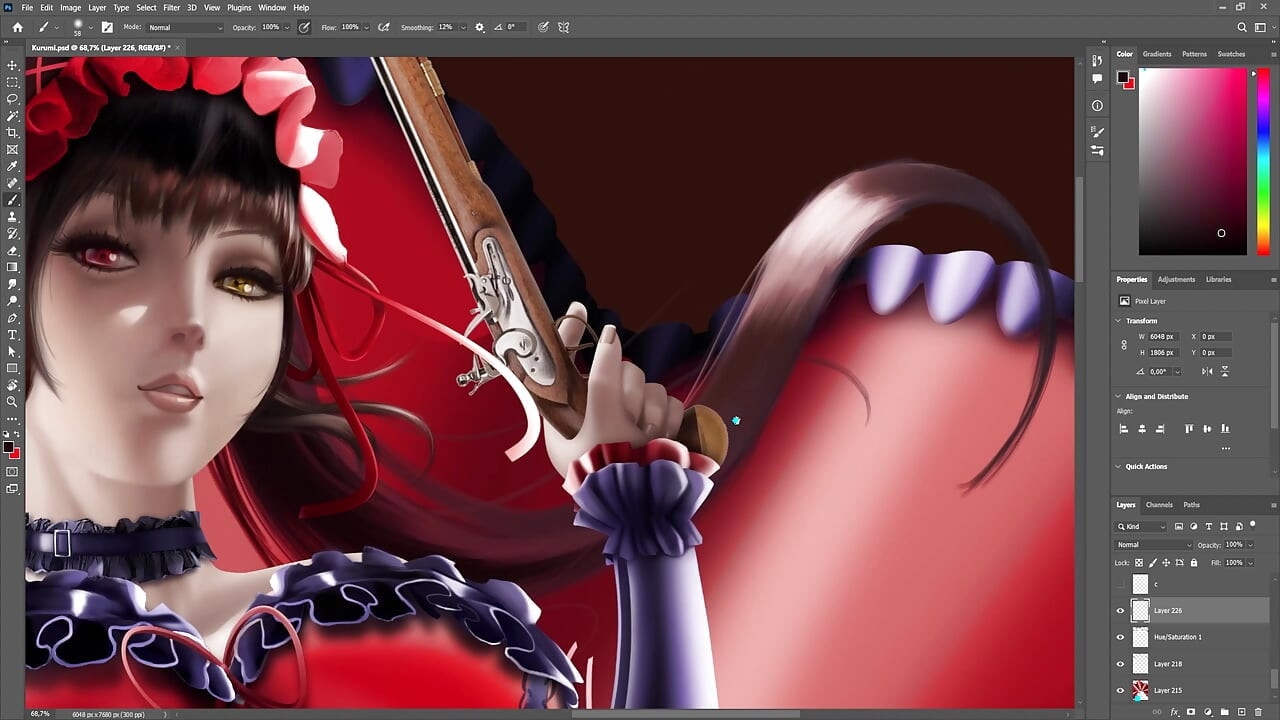The image size is (1280, 720).
Task: Select the Smudge tool
Action: point(13,284)
